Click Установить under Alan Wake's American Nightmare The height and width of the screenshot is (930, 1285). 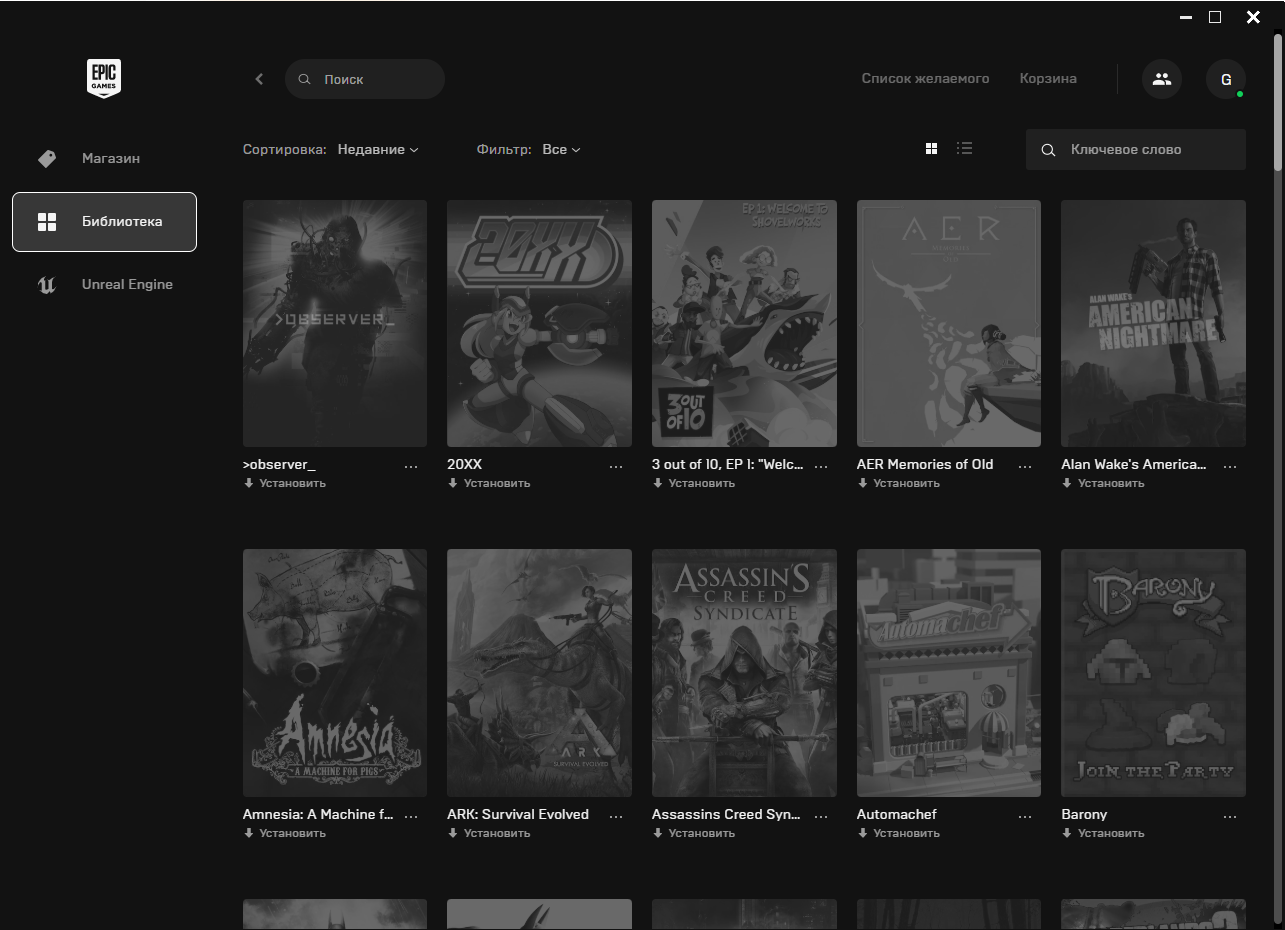click(x=1103, y=483)
